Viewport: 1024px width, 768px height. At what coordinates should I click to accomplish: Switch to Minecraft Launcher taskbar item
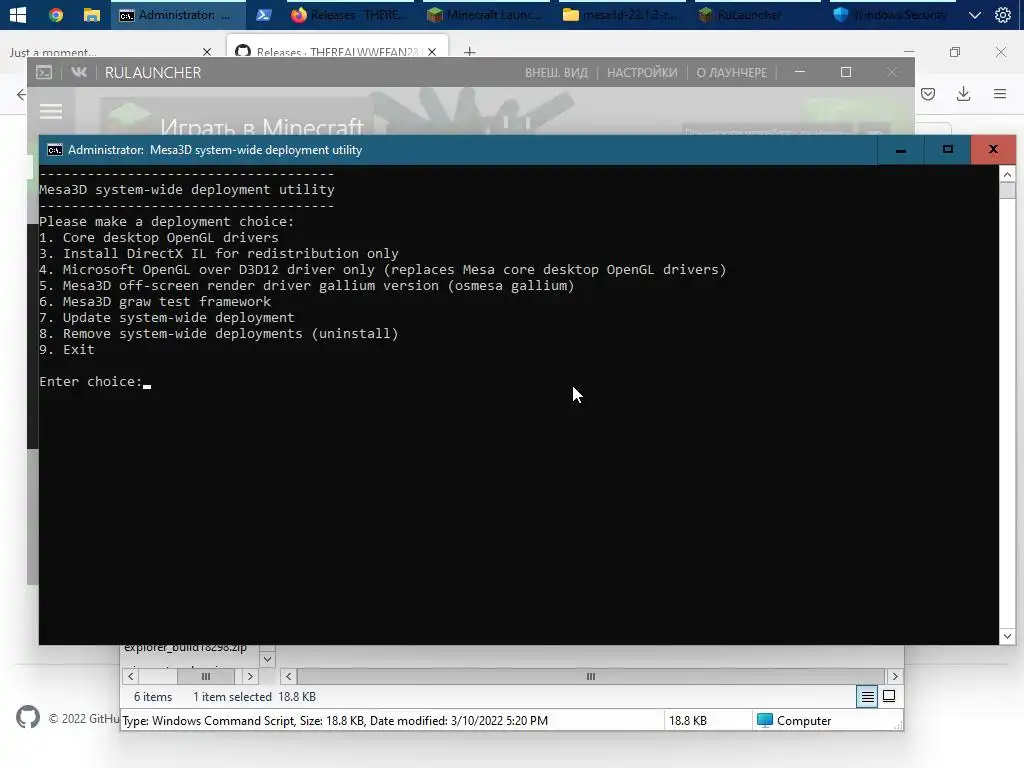[486, 14]
